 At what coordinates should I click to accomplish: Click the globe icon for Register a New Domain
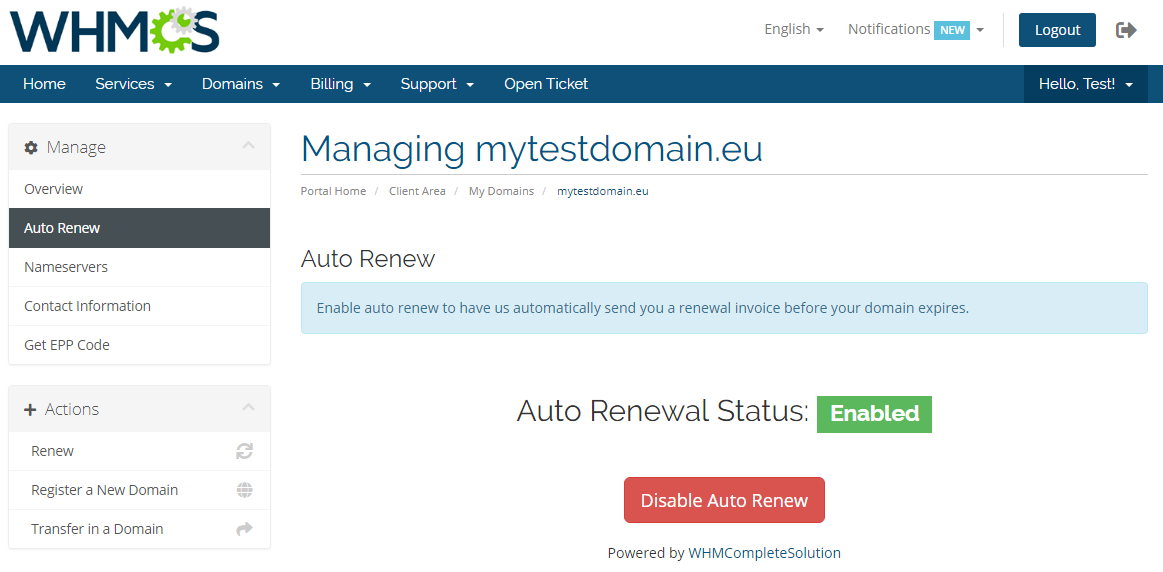pyautogui.click(x=244, y=490)
